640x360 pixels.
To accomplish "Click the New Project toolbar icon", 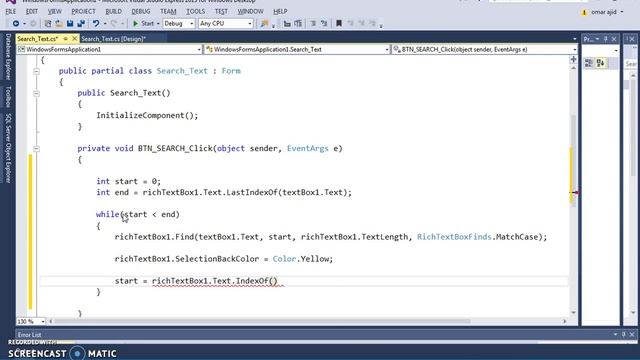I will pos(48,24).
